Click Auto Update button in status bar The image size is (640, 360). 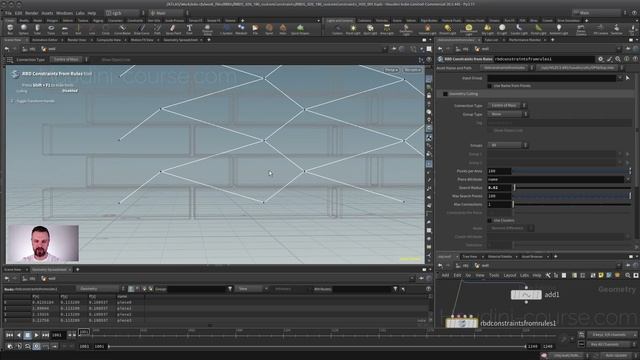pyautogui.click(x=616, y=356)
